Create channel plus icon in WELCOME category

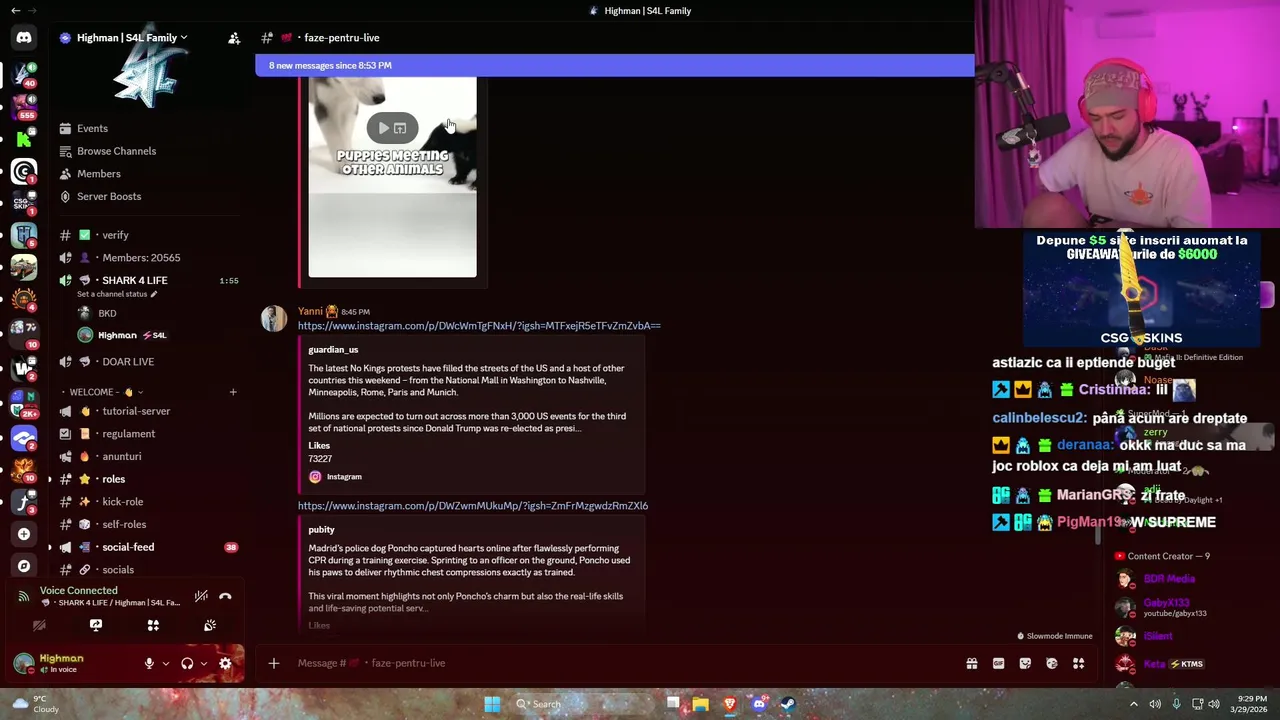pos(233,392)
